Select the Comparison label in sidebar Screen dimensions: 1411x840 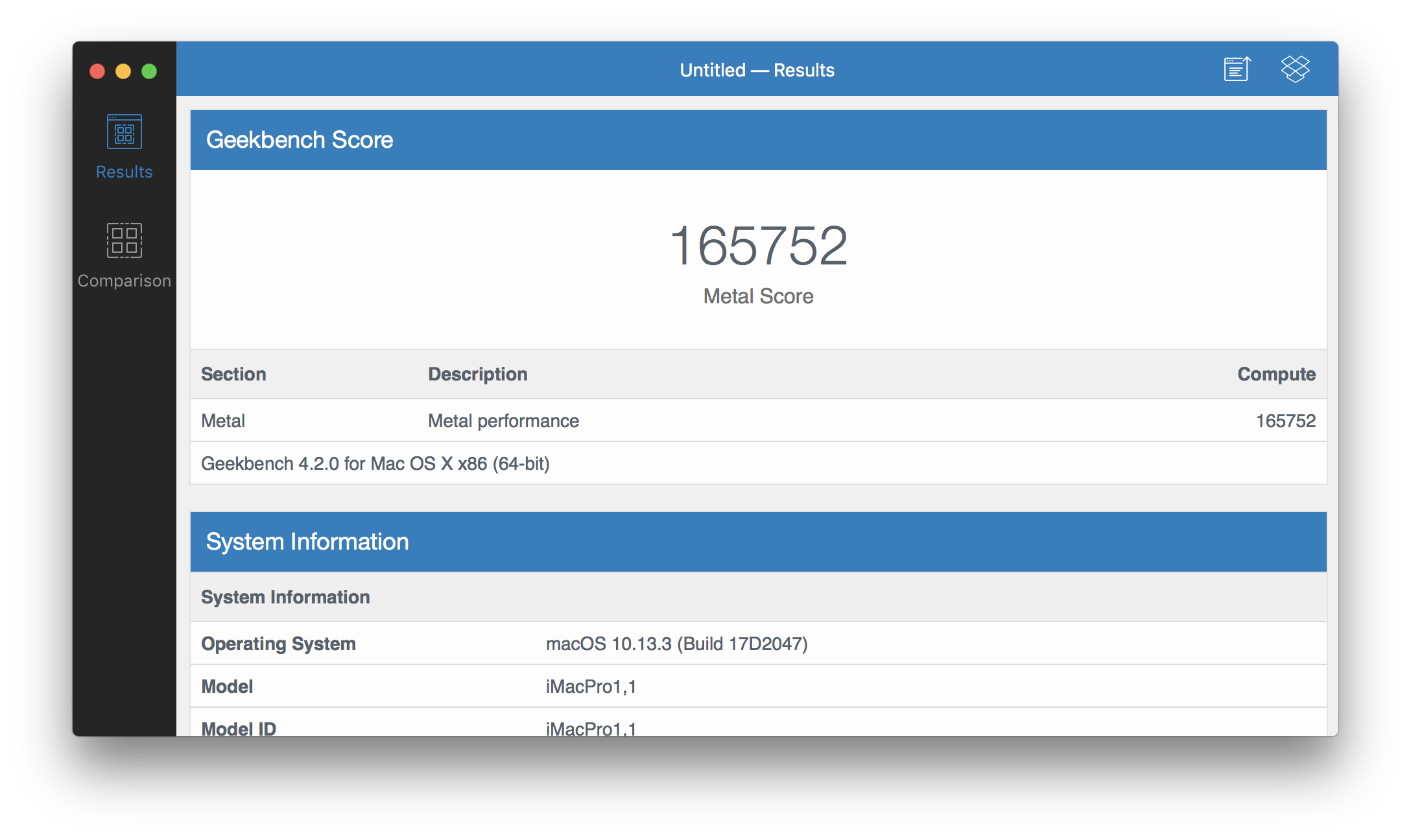pos(124,281)
